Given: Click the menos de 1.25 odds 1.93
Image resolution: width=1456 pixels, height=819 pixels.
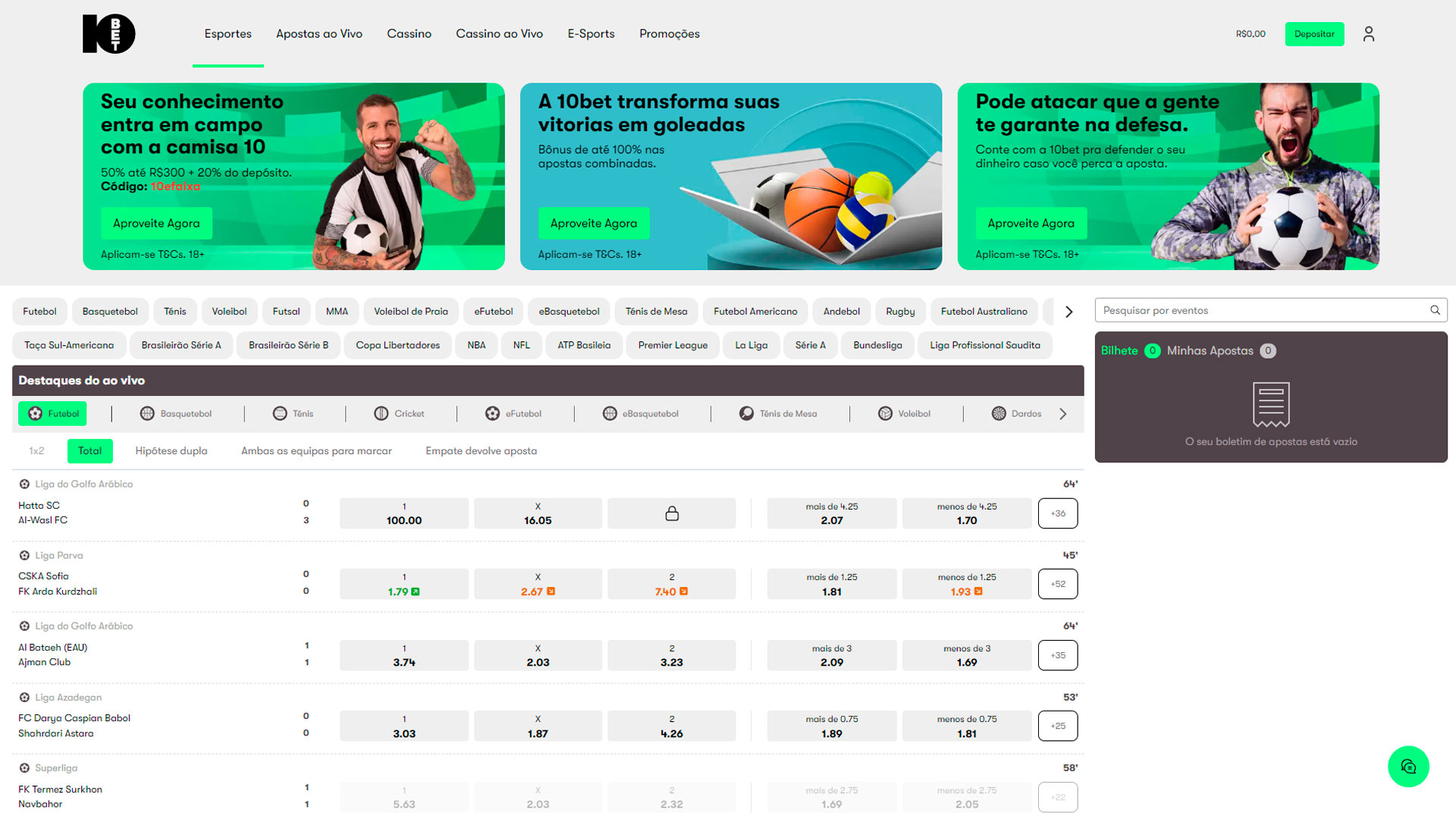Looking at the screenshot, I should pyautogui.click(x=967, y=584).
